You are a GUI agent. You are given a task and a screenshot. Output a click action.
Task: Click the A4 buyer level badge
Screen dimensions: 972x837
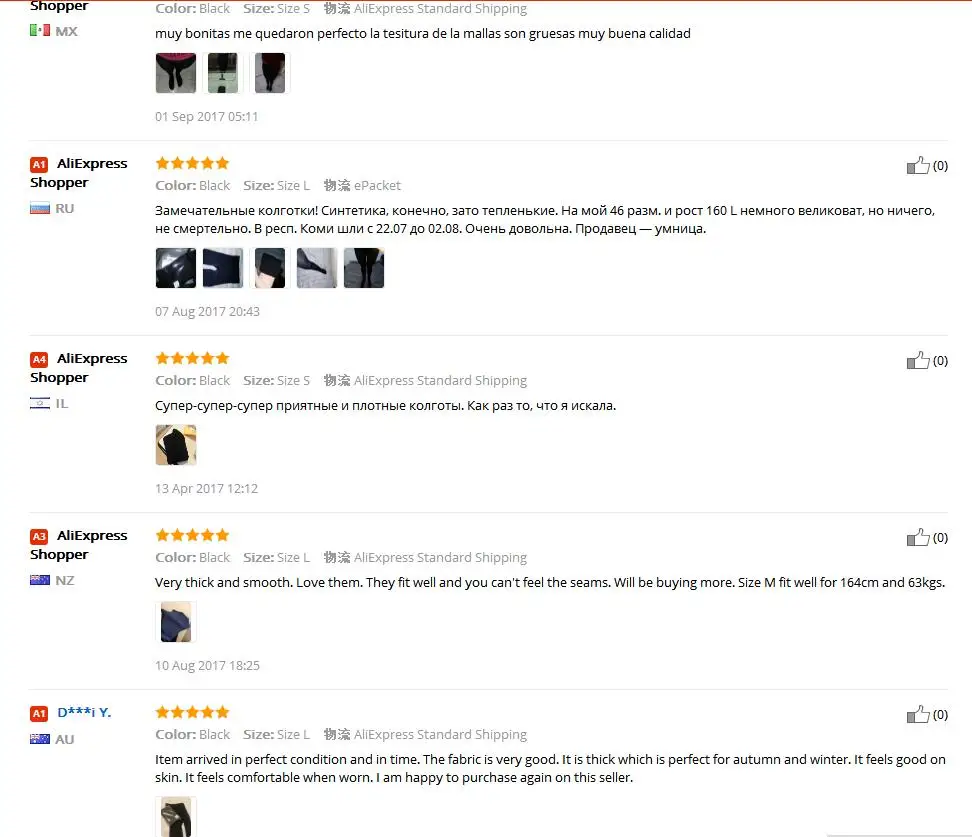coord(39,360)
